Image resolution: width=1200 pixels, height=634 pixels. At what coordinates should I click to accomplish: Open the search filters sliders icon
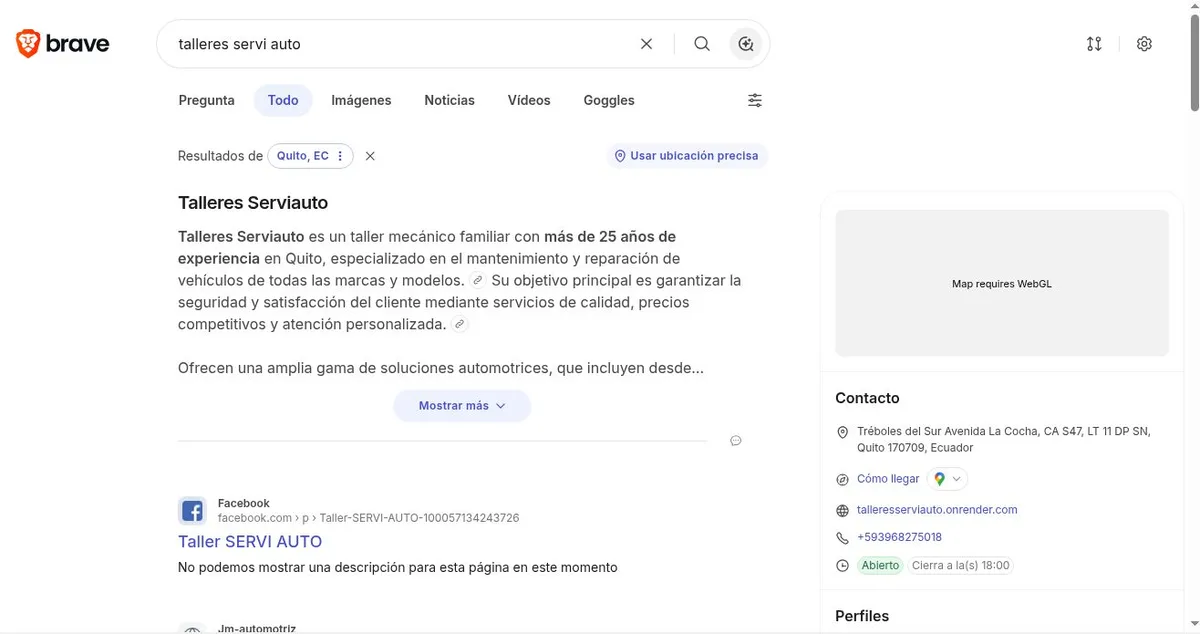point(755,100)
